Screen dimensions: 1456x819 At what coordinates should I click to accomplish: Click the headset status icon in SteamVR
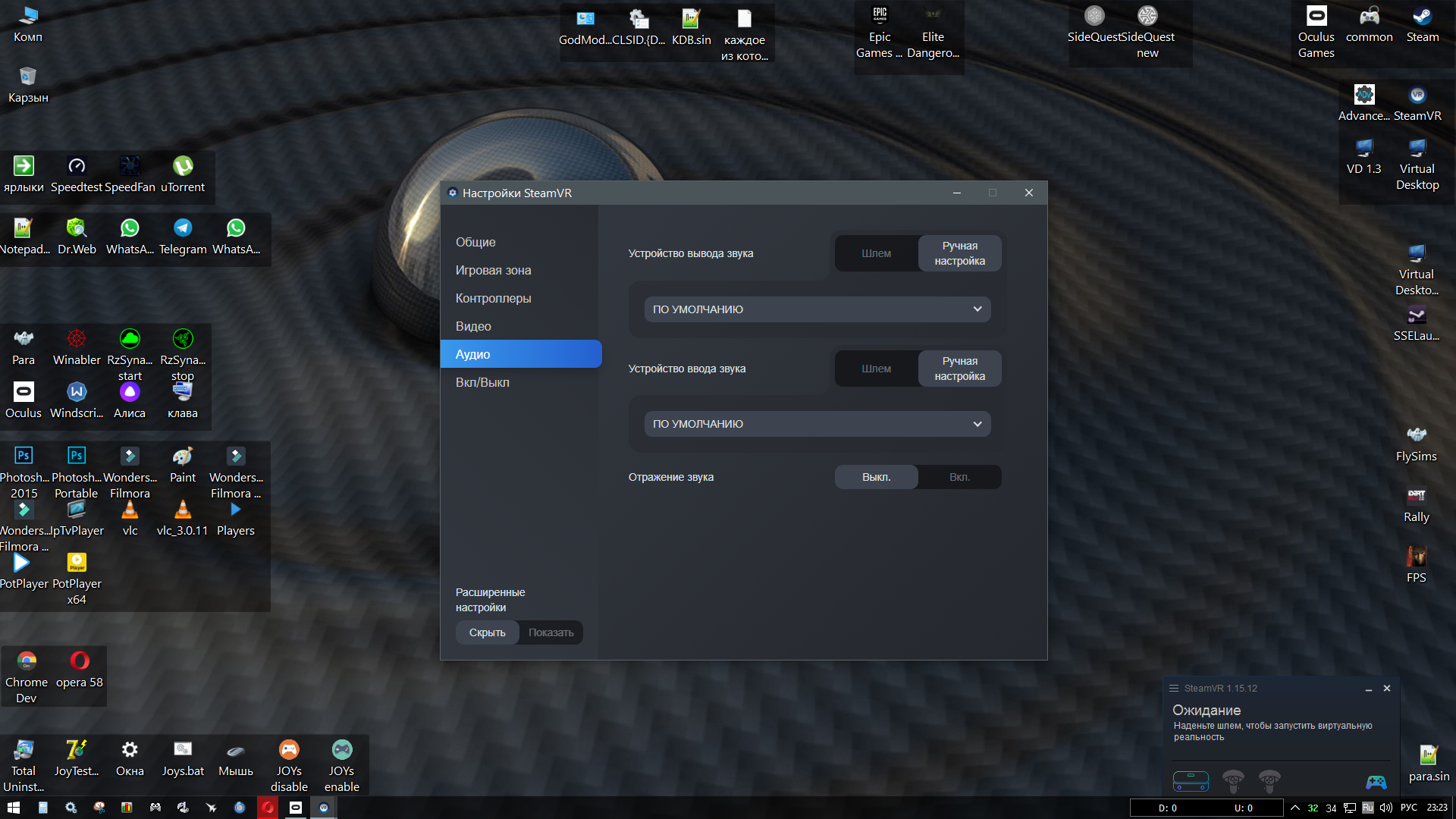pyautogui.click(x=1191, y=780)
